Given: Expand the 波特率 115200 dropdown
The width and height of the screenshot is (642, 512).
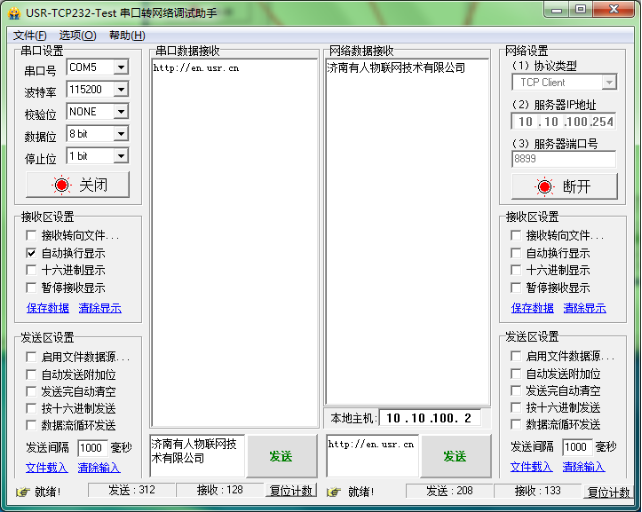Looking at the screenshot, I should [121, 90].
